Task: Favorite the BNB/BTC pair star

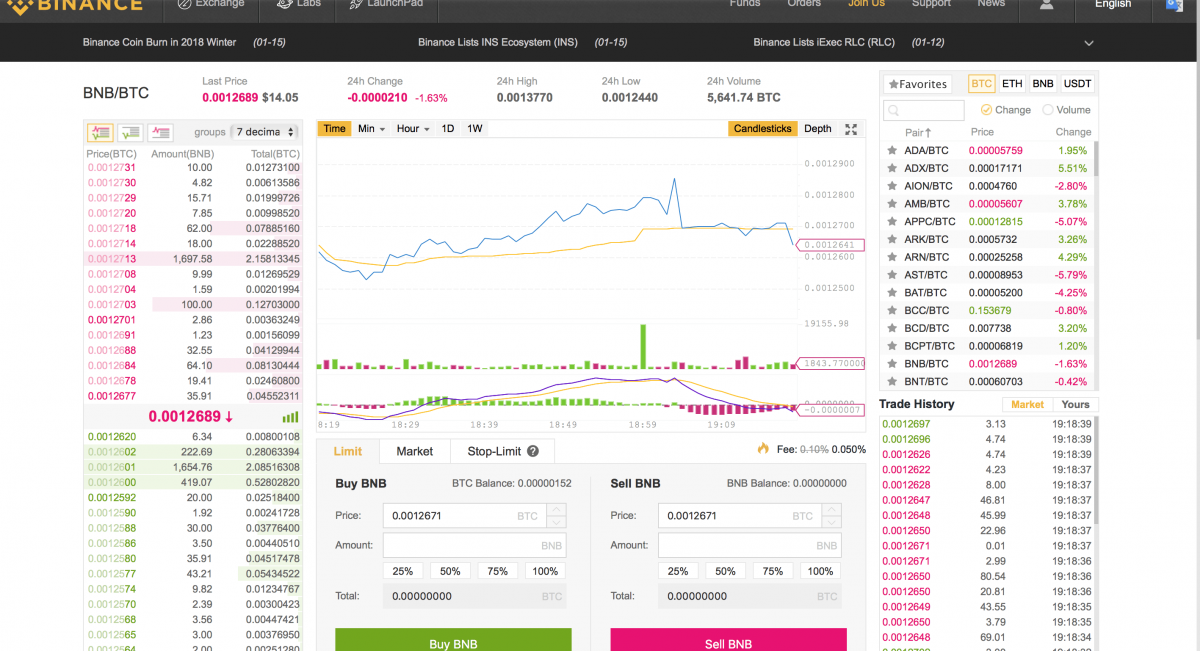Action: click(x=892, y=364)
